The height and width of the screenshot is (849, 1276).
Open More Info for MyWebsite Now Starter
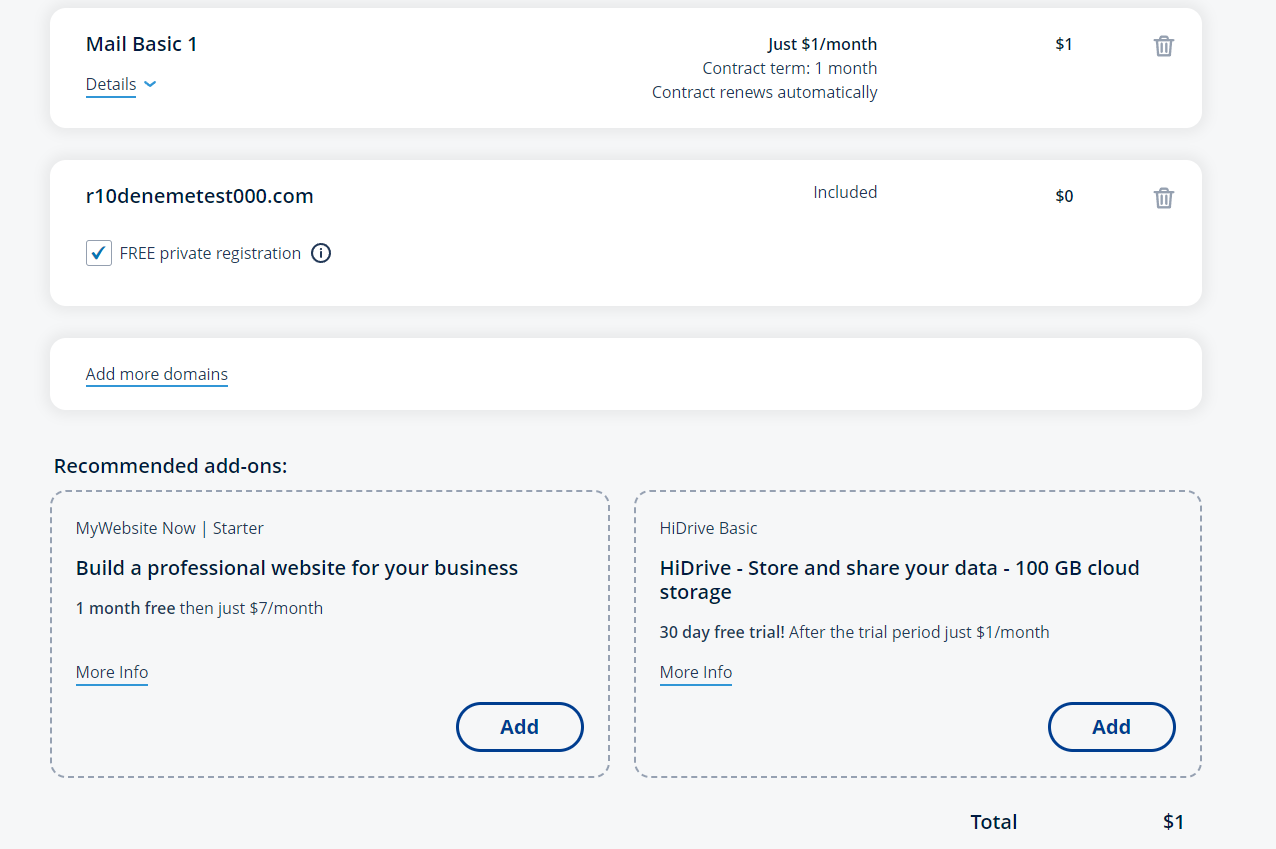[x=112, y=672]
